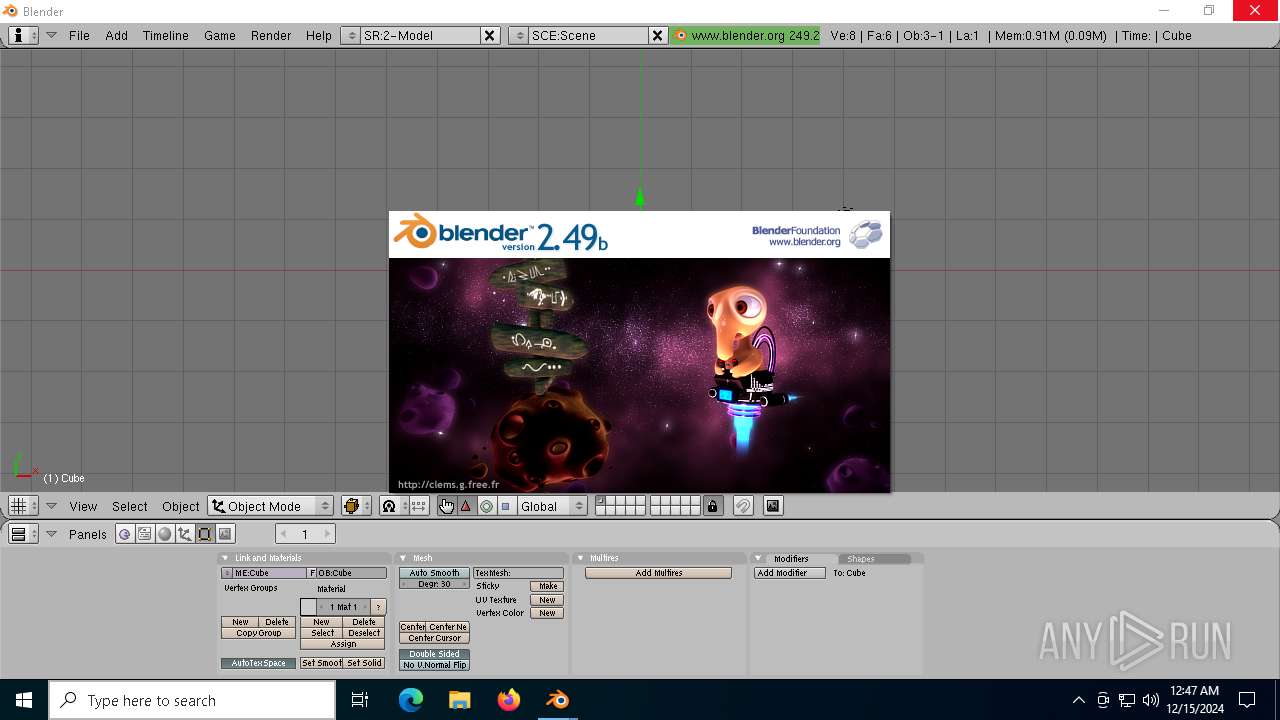
Task: Switch to Editing context panels icon
Action: coord(205,534)
